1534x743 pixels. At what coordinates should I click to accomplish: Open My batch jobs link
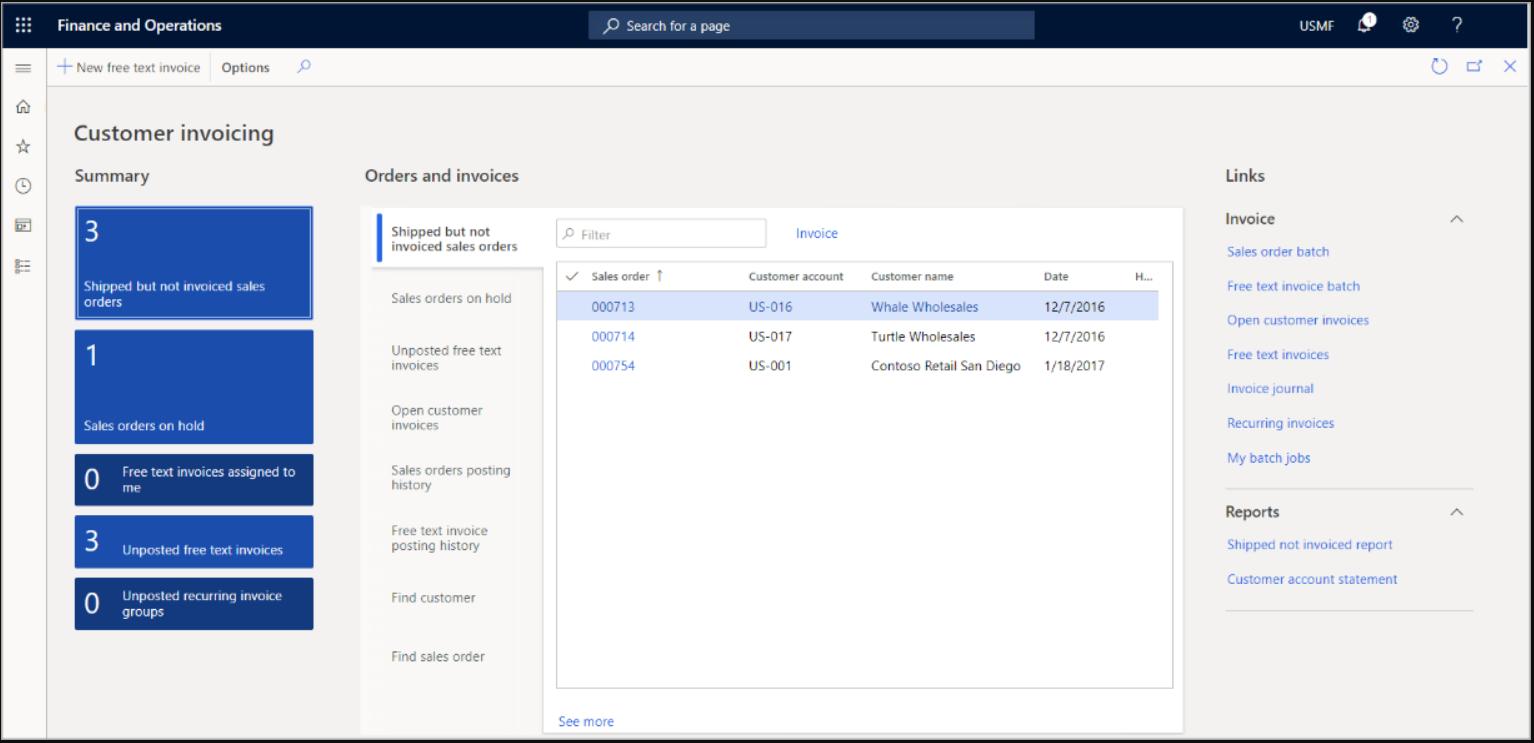tap(1268, 458)
